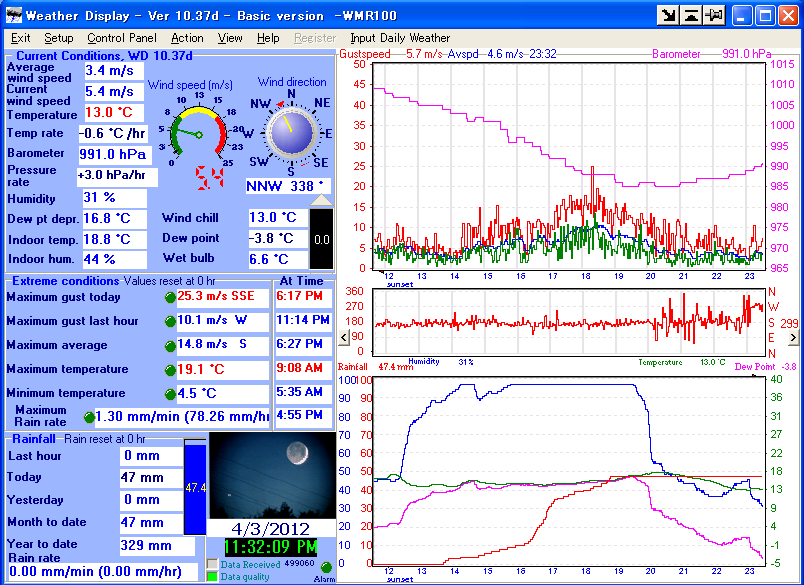Click the shrink-to-corner arrow icon in titlebar
804x585 pixels.
point(668,14)
